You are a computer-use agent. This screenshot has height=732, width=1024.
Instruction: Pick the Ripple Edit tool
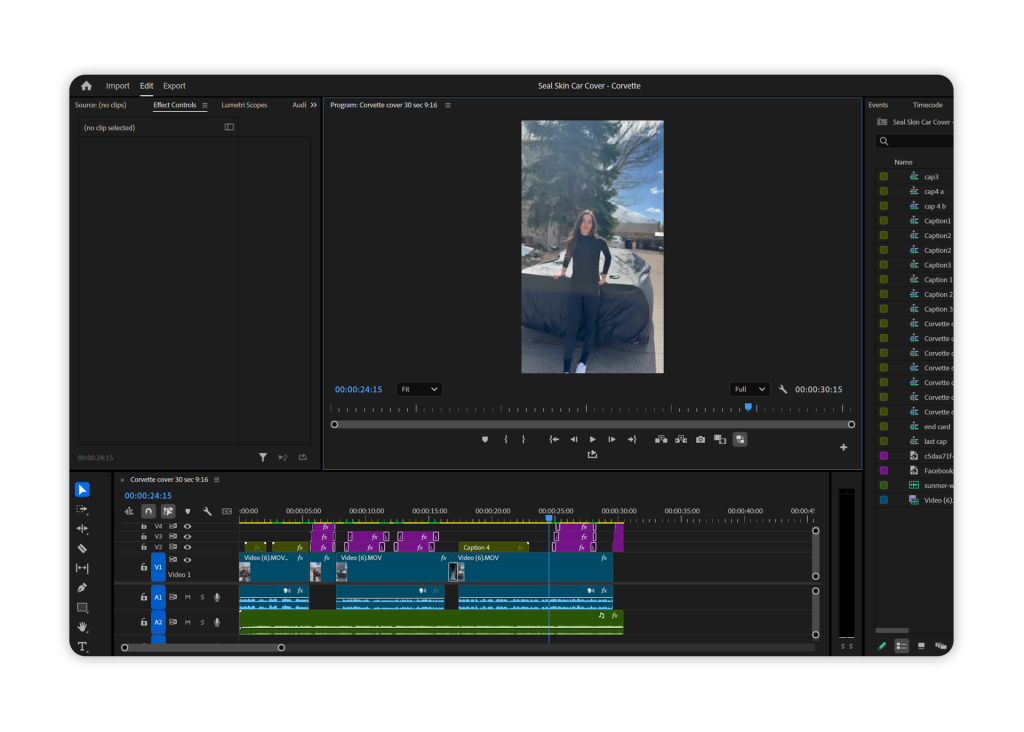pyautogui.click(x=82, y=529)
